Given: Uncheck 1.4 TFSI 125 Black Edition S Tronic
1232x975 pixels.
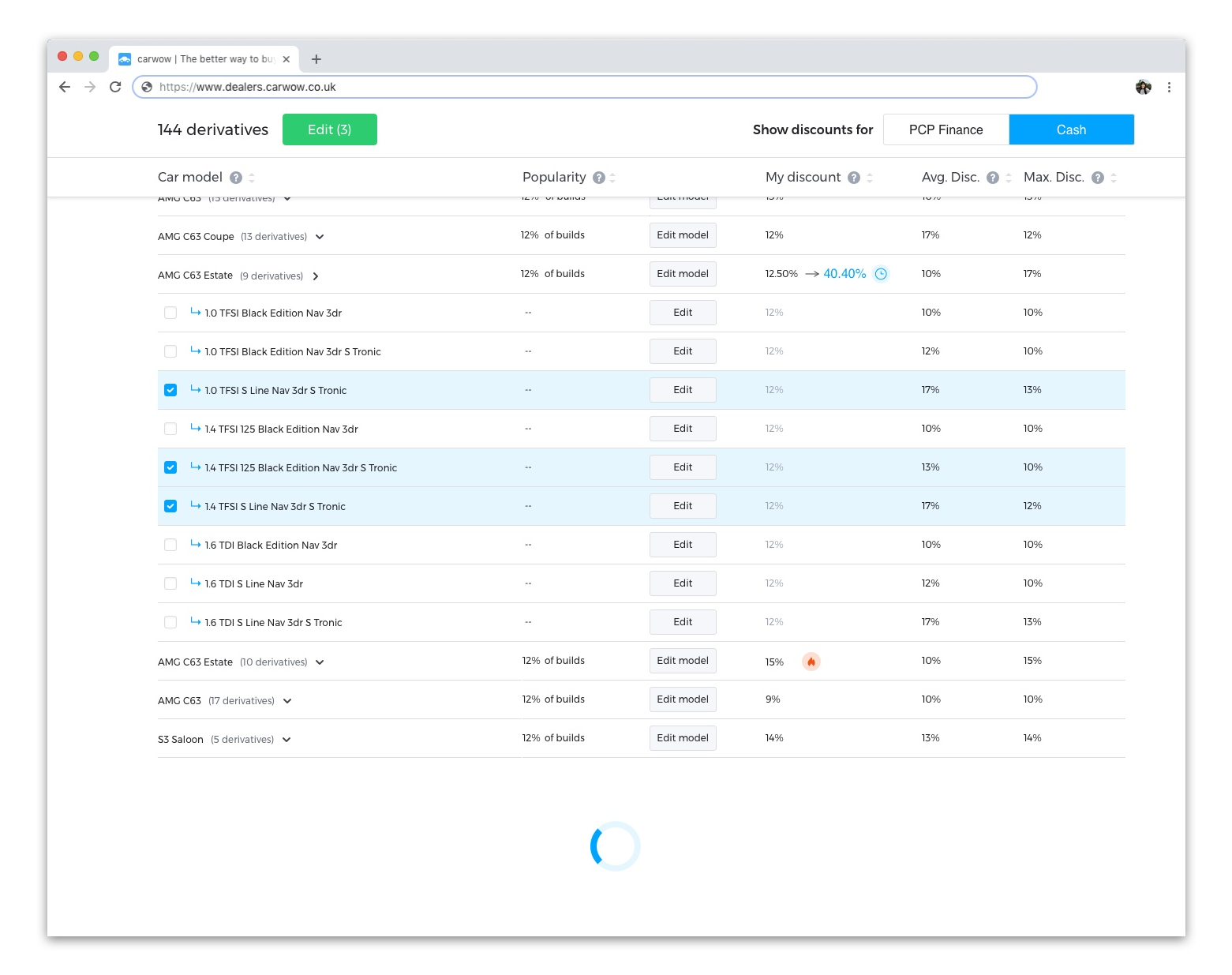Looking at the screenshot, I should point(170,467).
